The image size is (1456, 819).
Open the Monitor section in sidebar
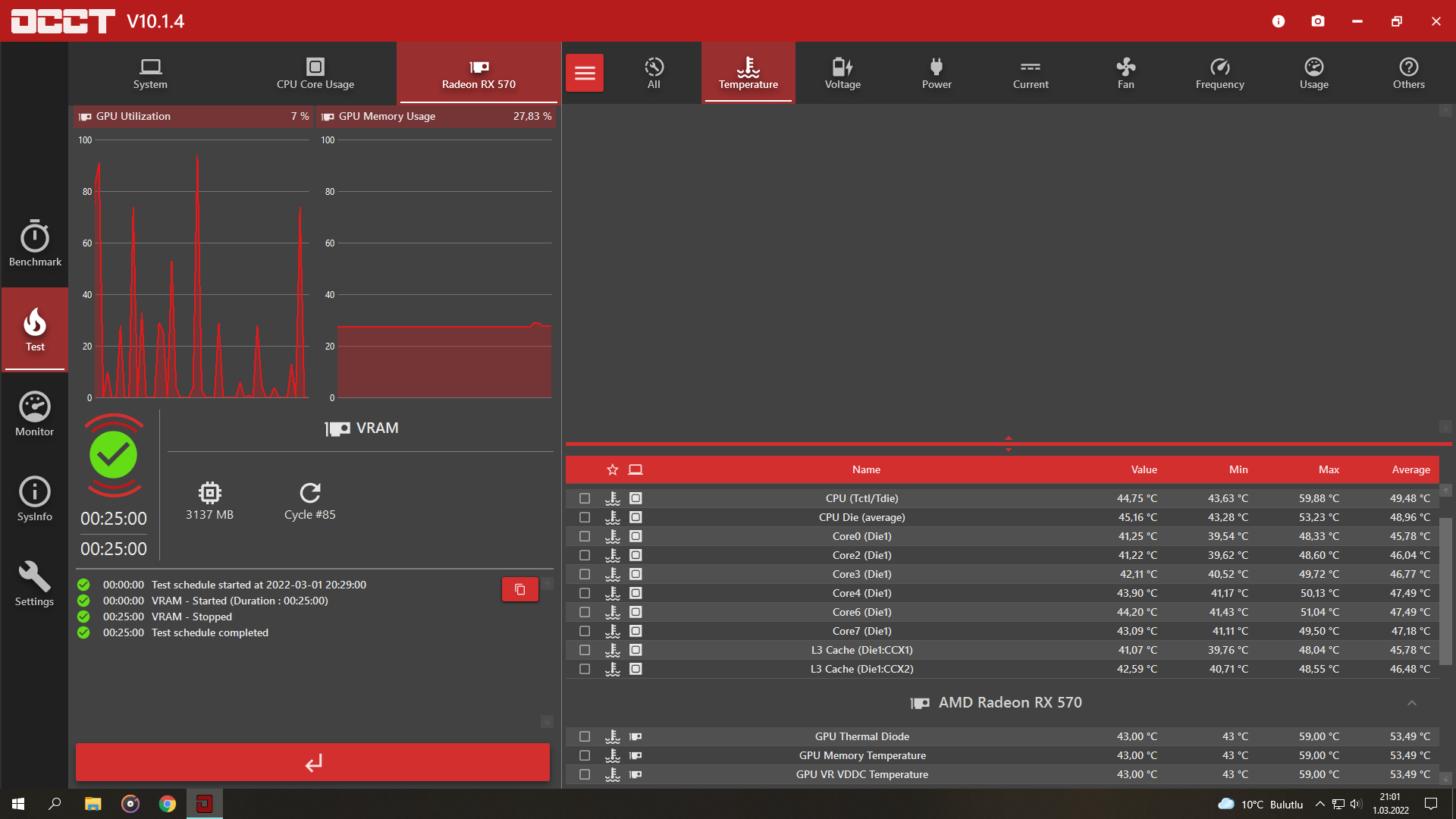pos(35,414)
